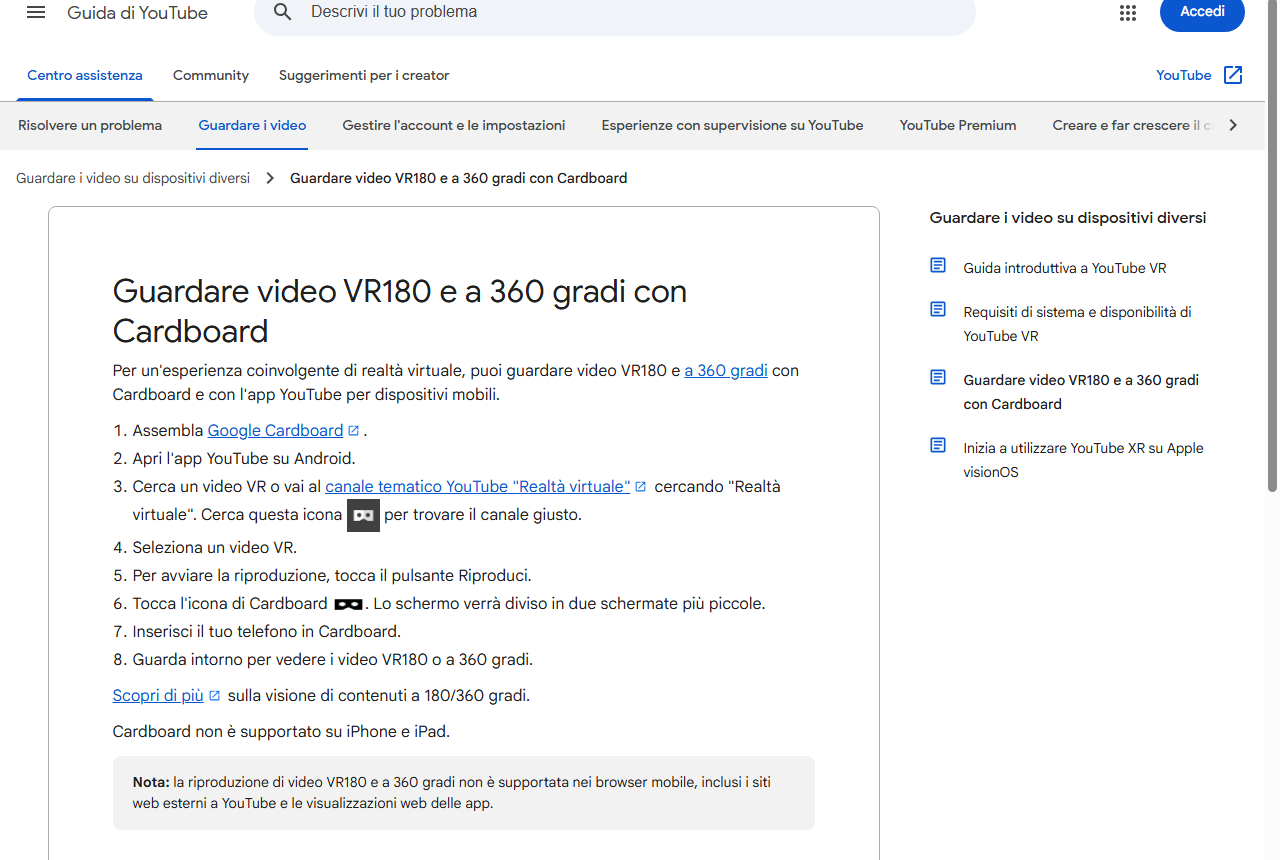The image size is (1280, 860).
Task: Click the sidebar heading about dispositivi diversi
Action: [1068, 218]
